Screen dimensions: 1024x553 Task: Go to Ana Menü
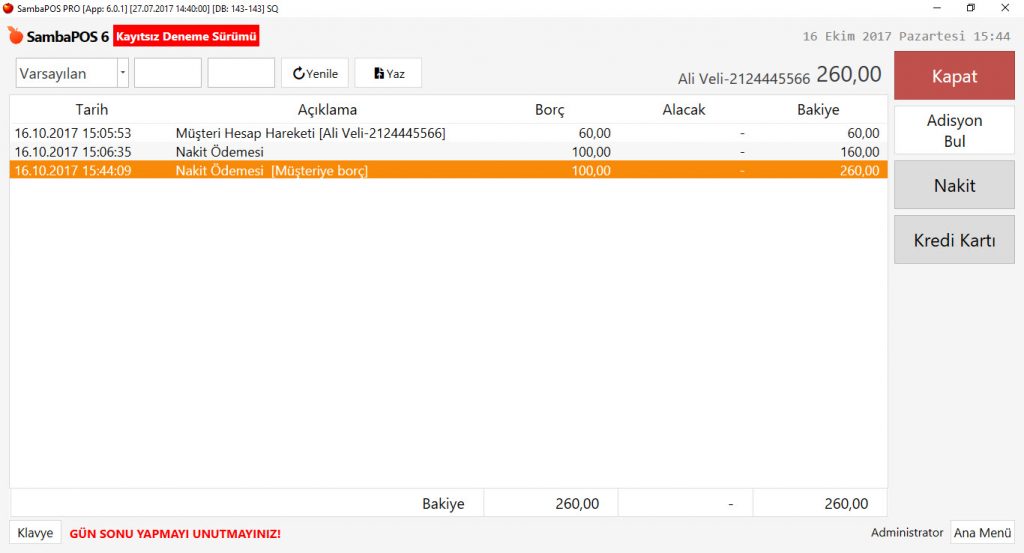point(981,533)
